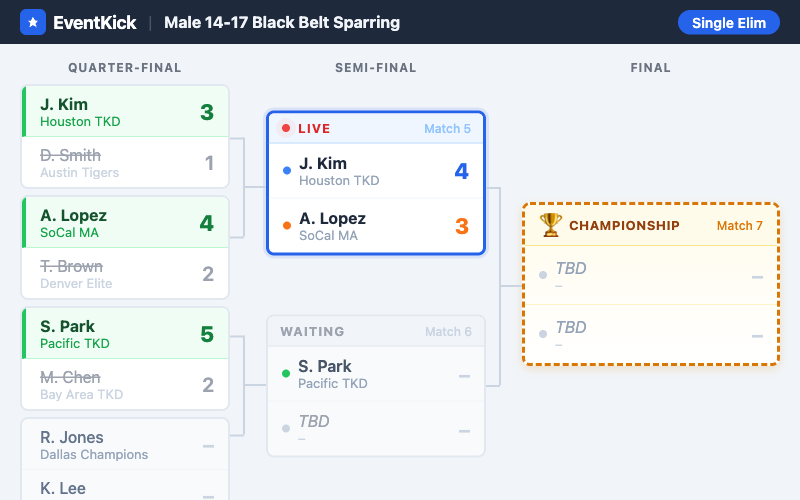Click the EventKick star logo icon

tap(33, 22)
